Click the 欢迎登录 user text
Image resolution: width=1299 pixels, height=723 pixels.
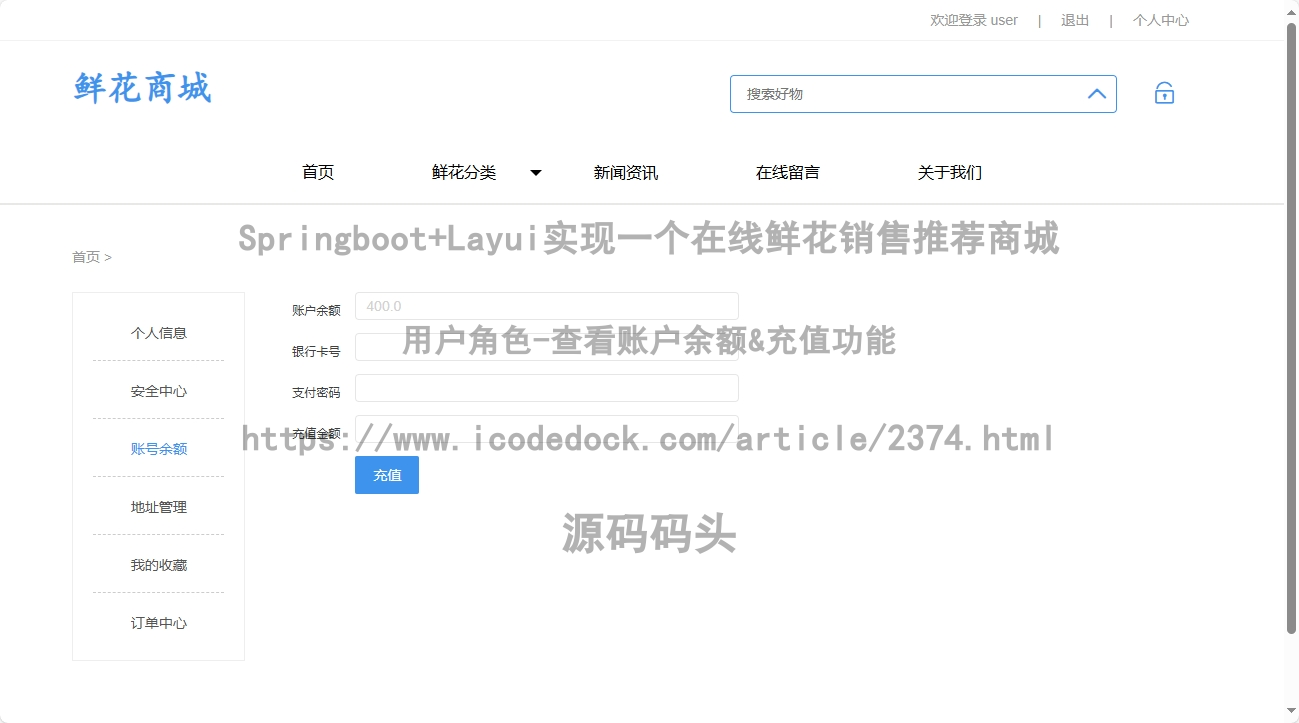[x=974, y=20]
